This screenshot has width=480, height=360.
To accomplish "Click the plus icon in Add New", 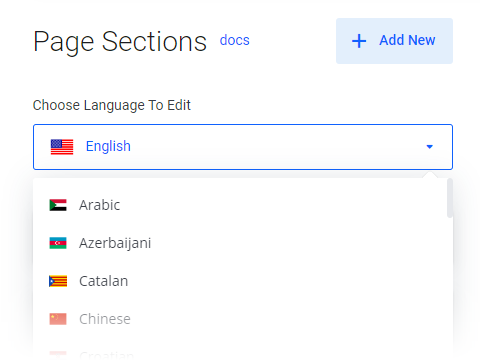I will pos(359,41).
